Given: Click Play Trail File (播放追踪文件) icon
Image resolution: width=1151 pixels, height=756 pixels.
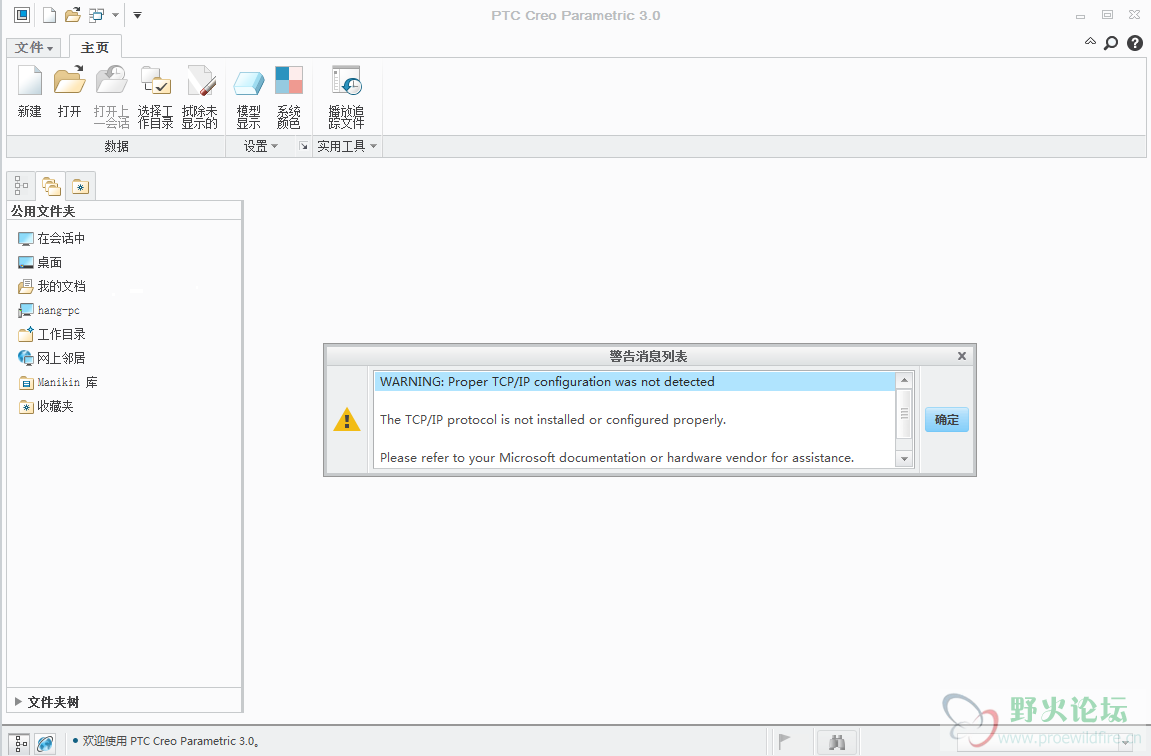Looking at the screenshot, I should pyautogui.click(x=346, y=96).
